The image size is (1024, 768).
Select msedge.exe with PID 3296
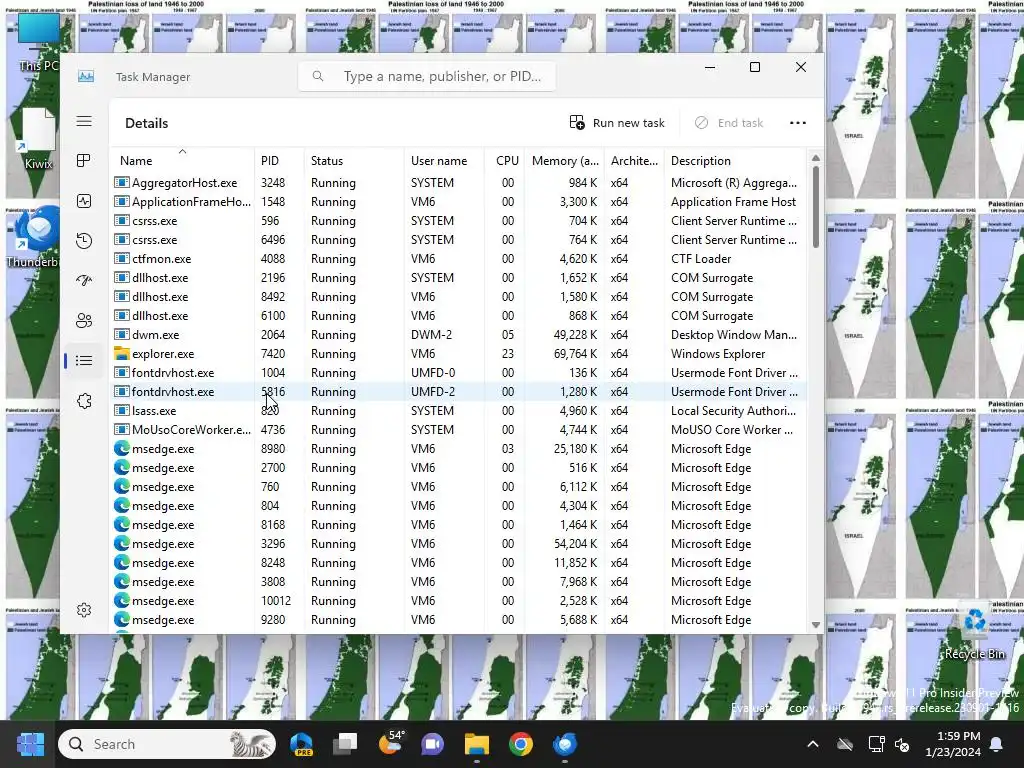pos(459,543)
